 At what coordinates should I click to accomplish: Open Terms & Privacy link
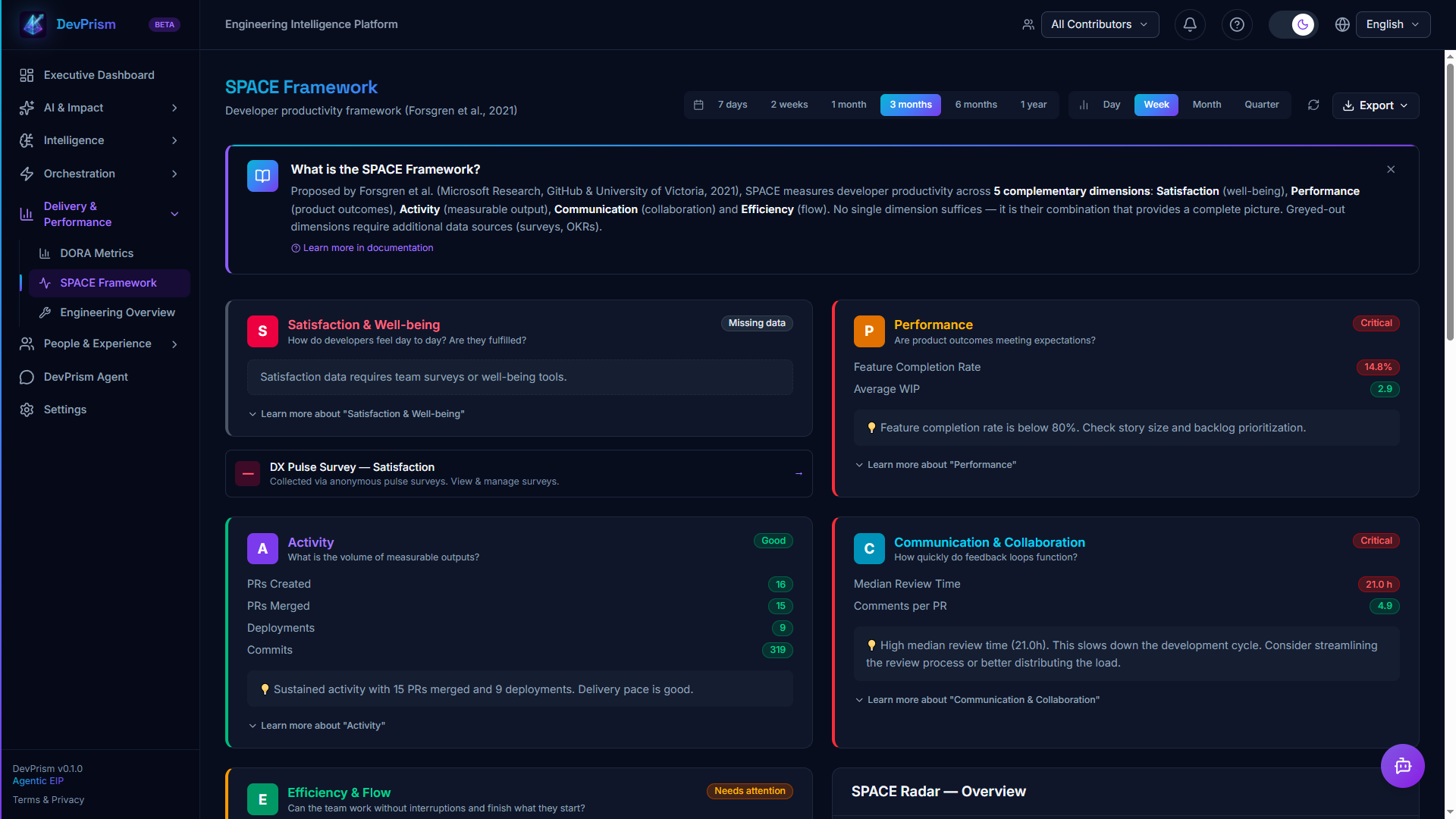(49, 800)
